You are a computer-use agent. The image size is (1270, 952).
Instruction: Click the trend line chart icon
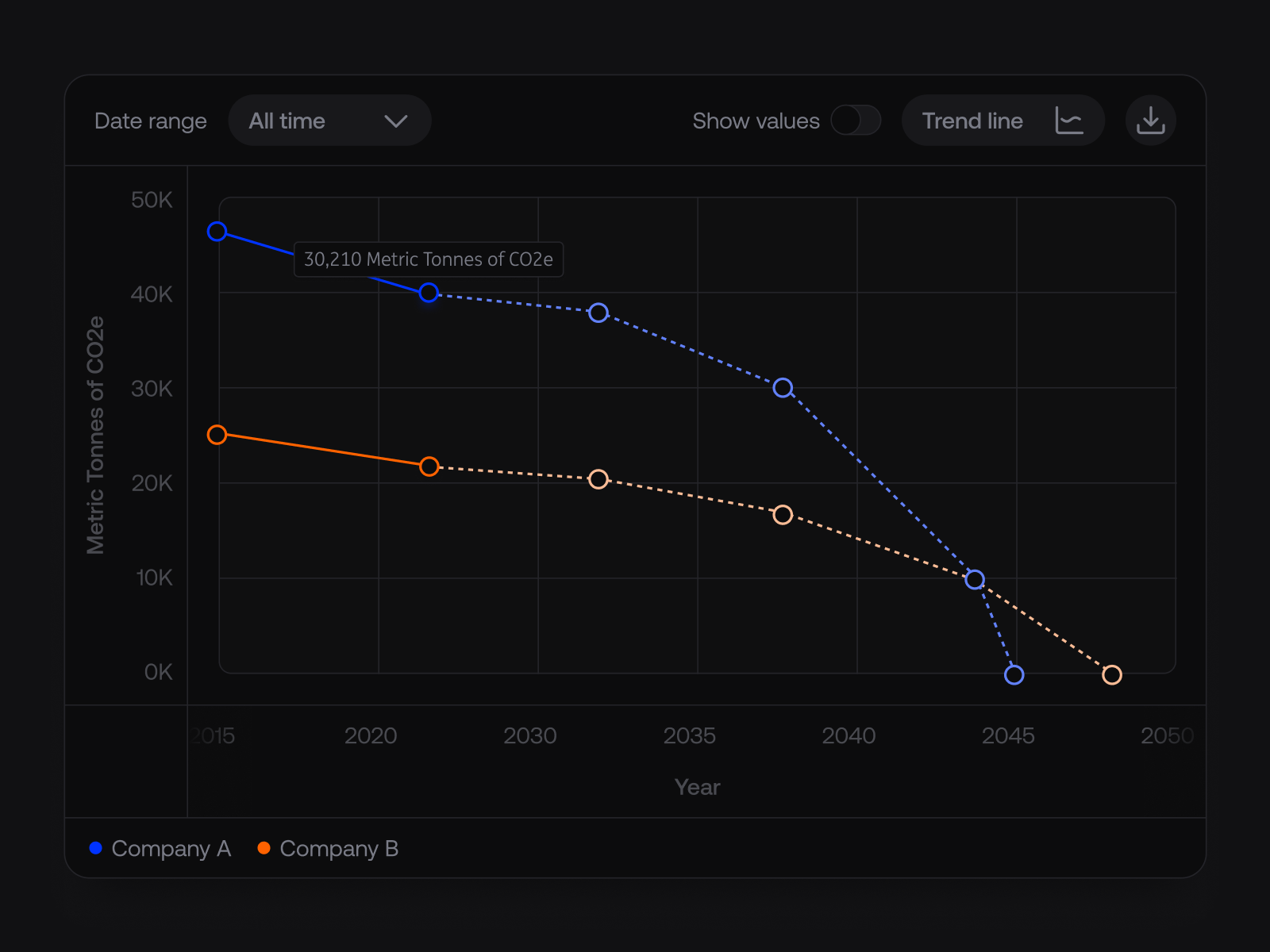(x=1069, y=121)
